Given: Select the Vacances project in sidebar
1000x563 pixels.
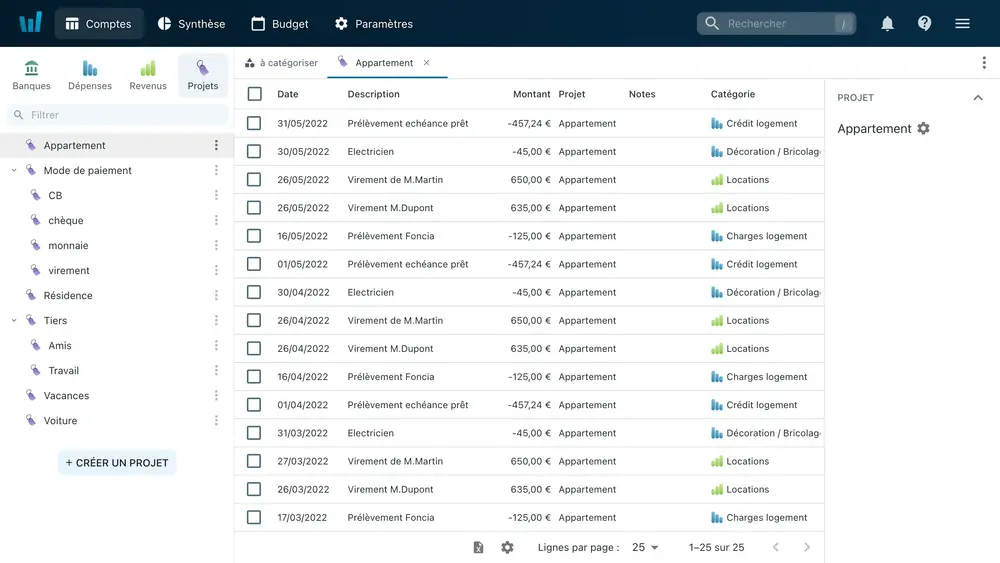Looking at the screenshot, I should [x=66, y=396].
